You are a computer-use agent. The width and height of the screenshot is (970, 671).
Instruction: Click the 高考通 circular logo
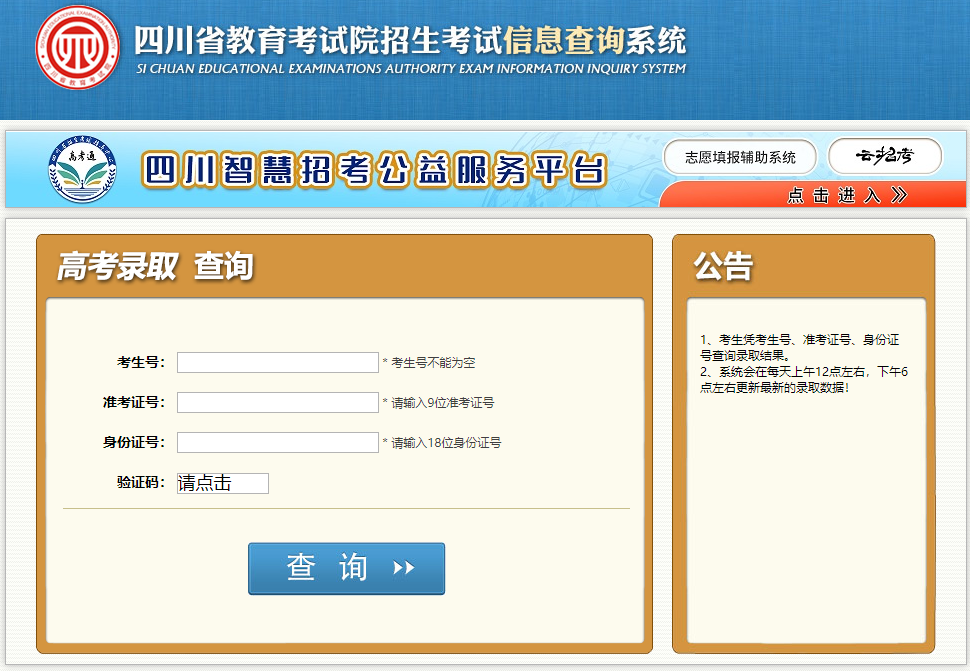[x=82, y=172]
